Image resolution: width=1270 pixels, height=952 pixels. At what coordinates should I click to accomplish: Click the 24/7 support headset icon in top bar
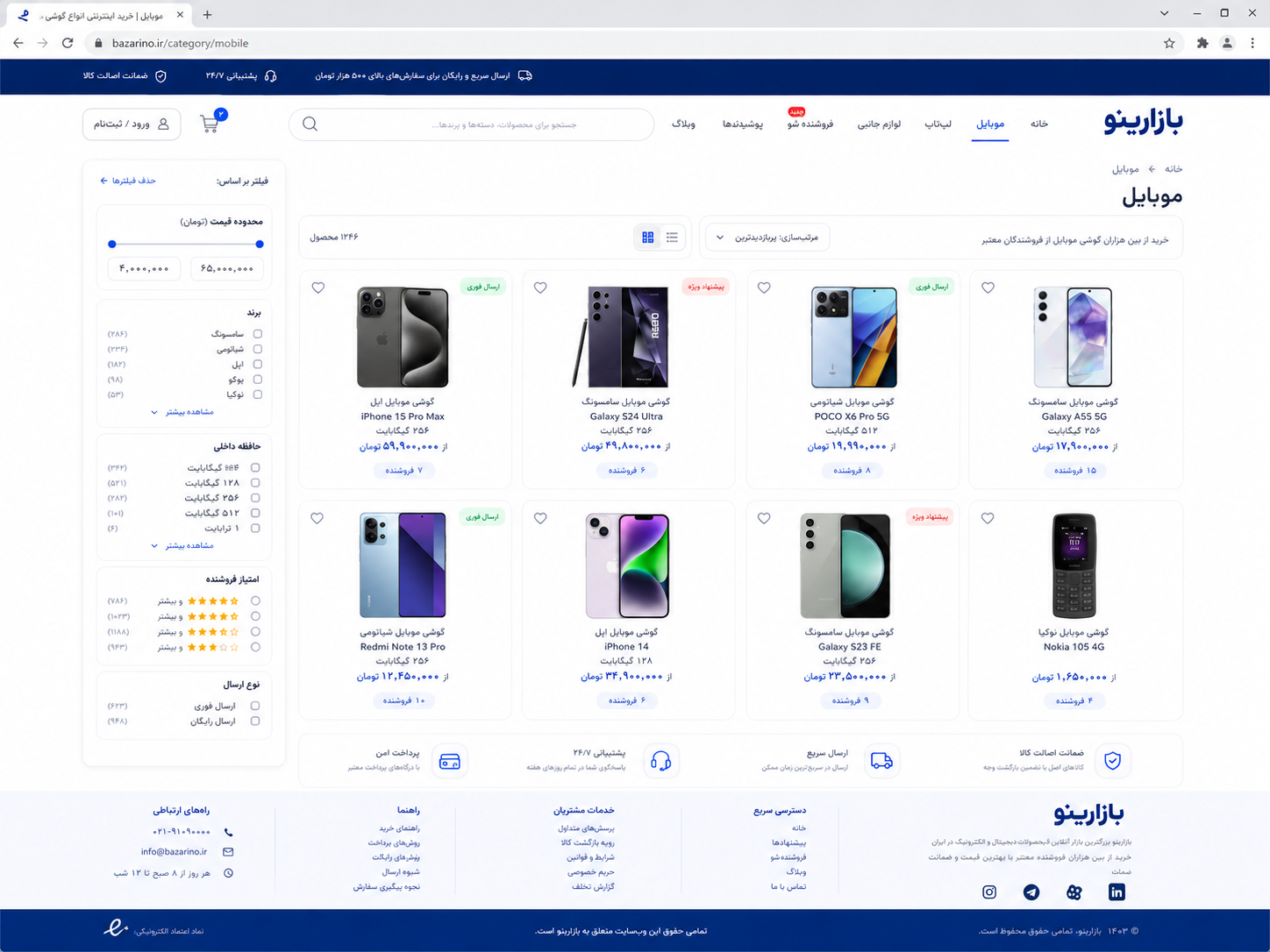271,76
